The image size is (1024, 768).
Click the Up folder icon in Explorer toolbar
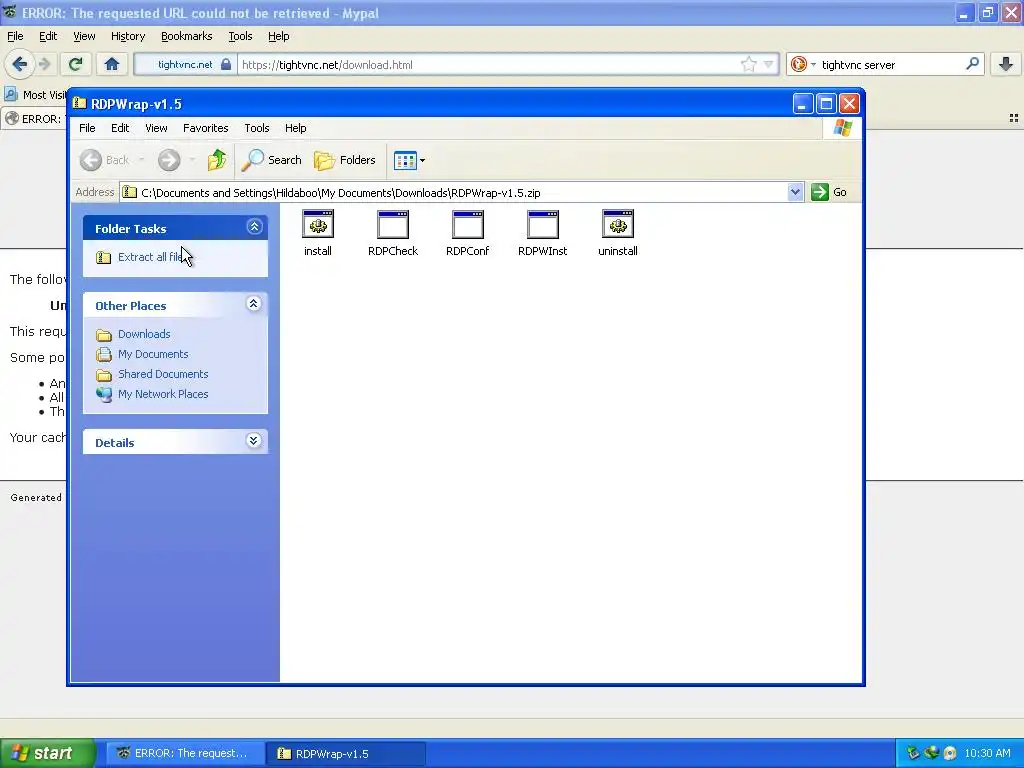[x=217, y=160]
